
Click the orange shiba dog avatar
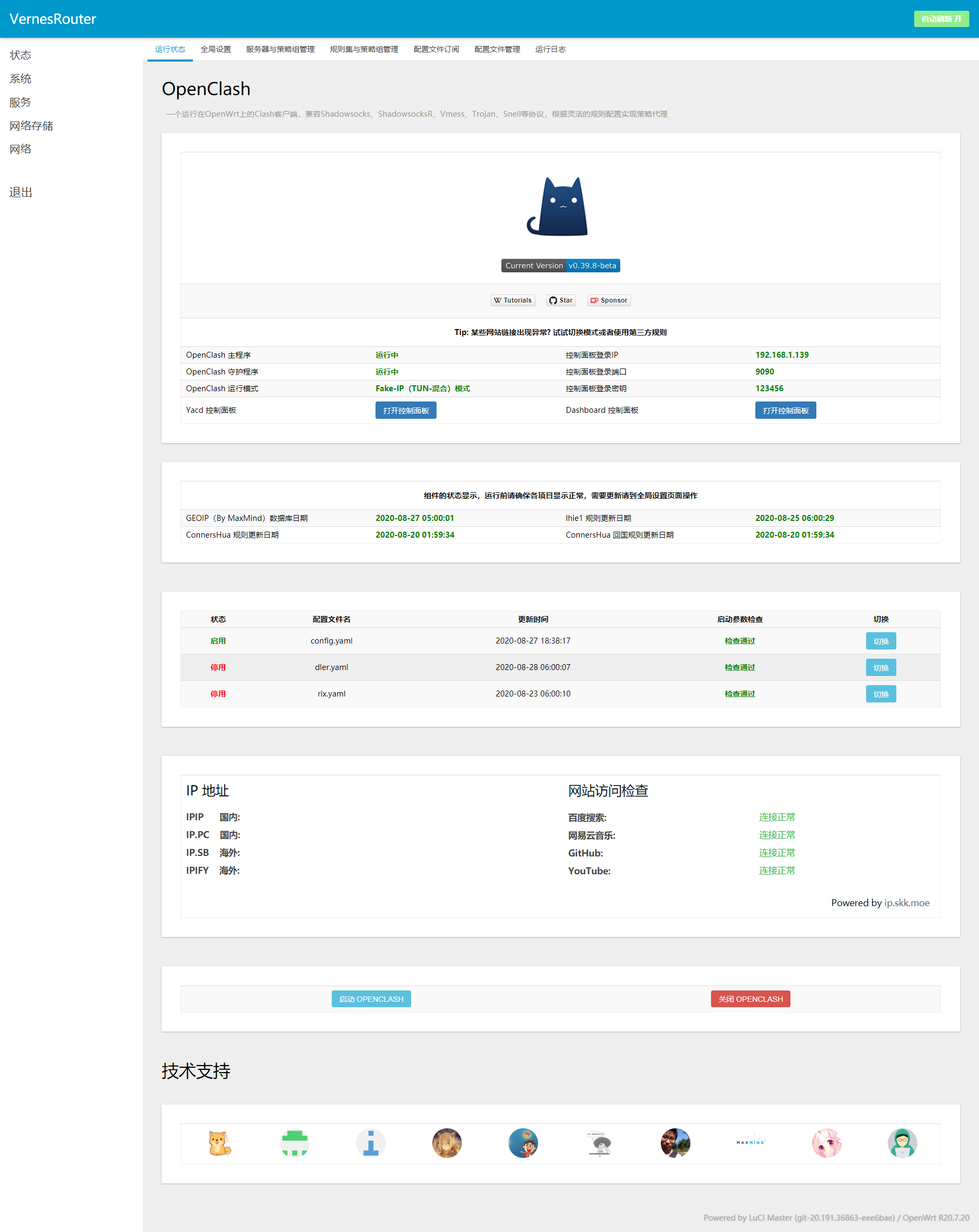pos(219,1143)
